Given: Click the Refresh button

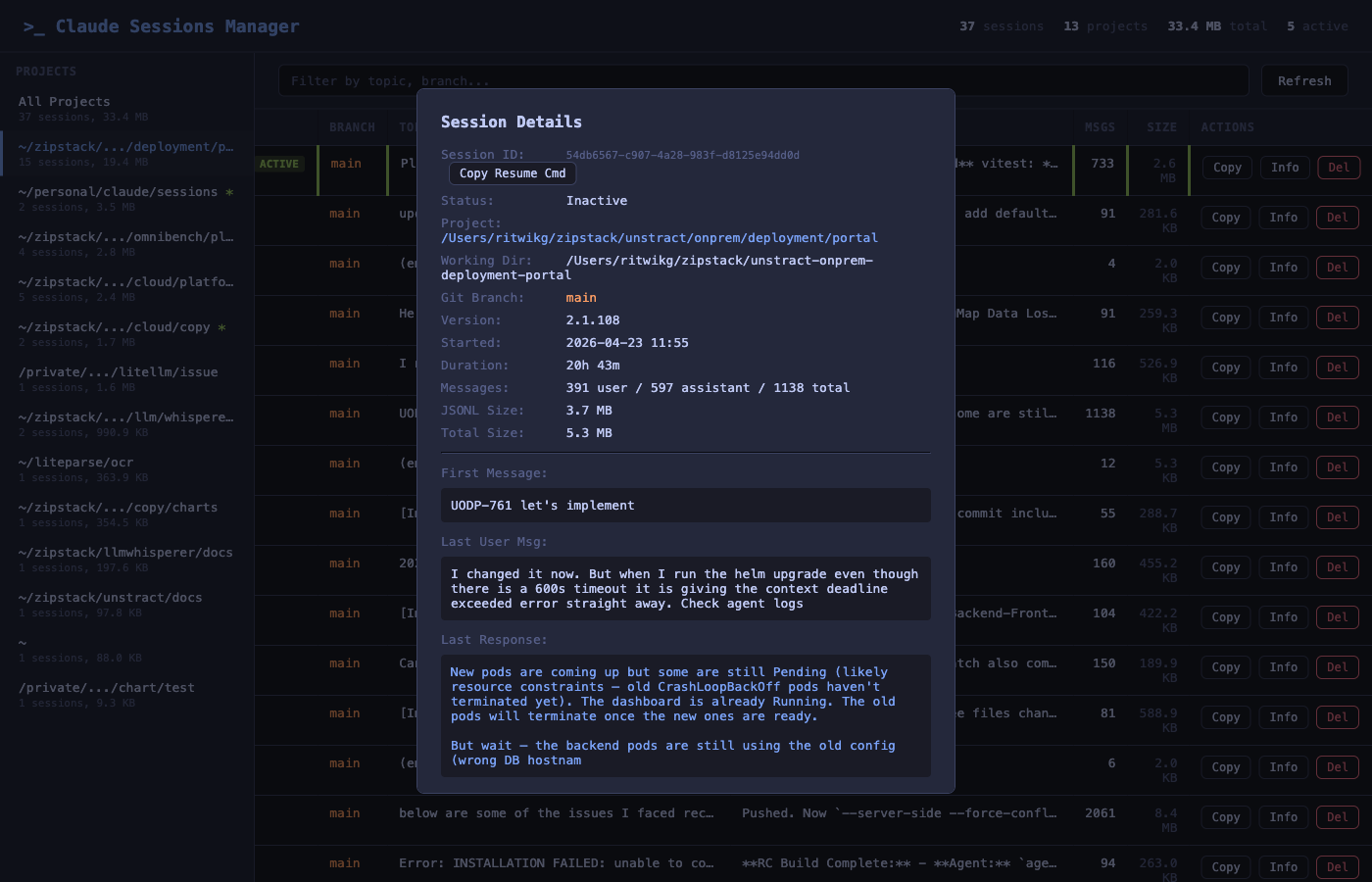Looking at the screenshot, I should tap(1303, 81).
